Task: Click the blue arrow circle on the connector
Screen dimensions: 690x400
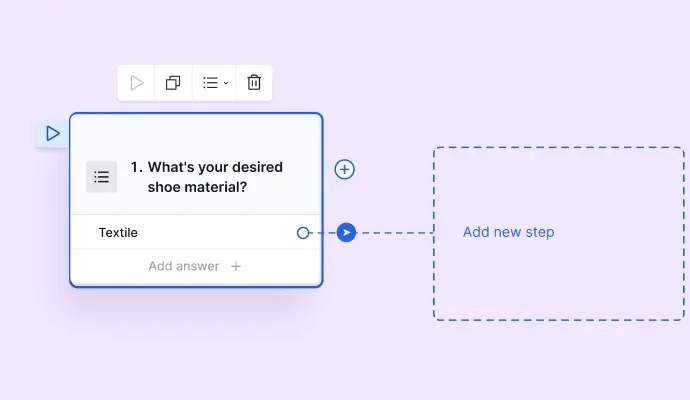Action: coord(346,233)
